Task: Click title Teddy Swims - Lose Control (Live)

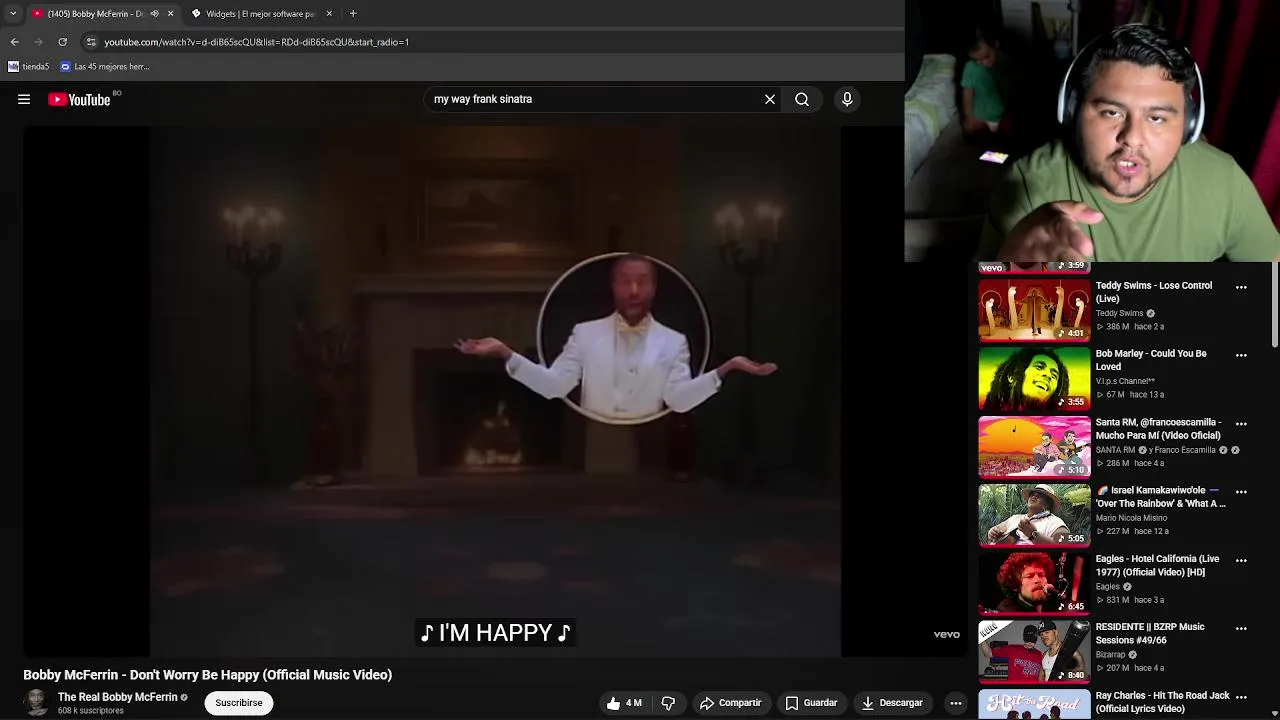Action: pyautogui.click(x=1154, y=292)
